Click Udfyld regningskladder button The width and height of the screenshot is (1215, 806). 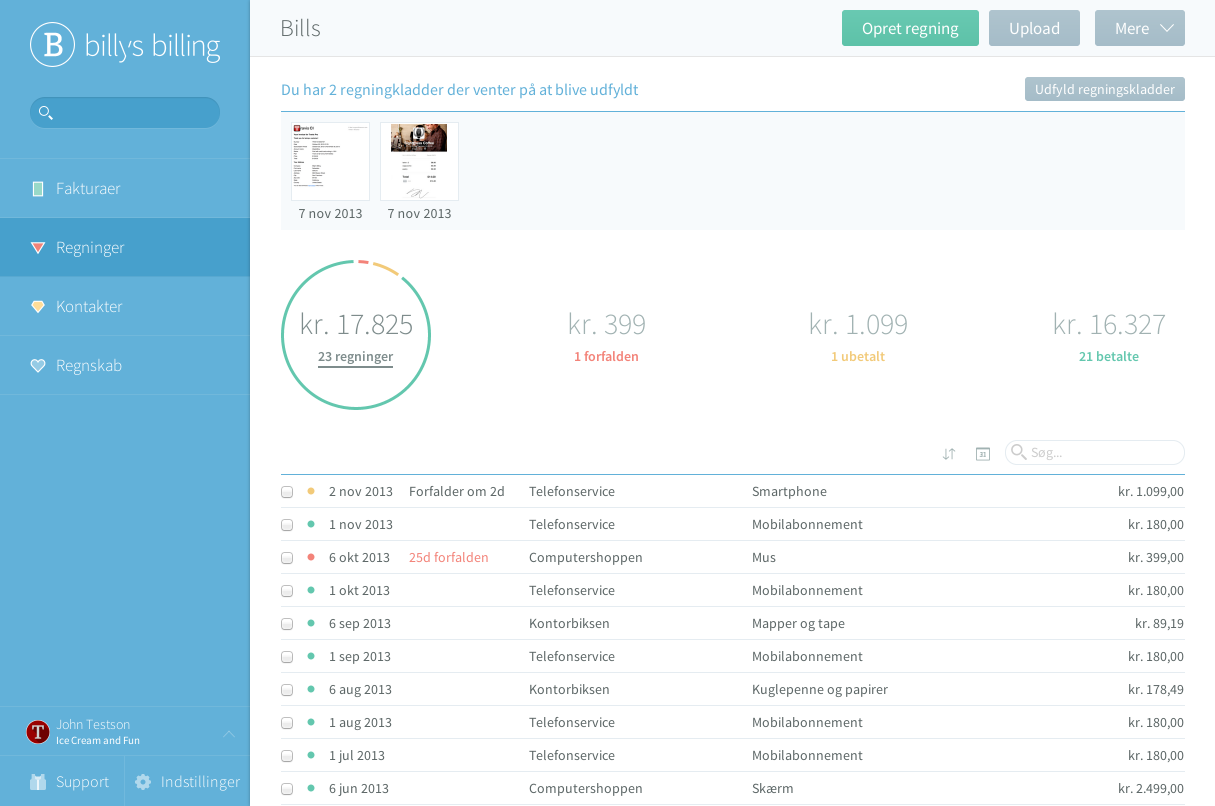(x=1105, y=89)
